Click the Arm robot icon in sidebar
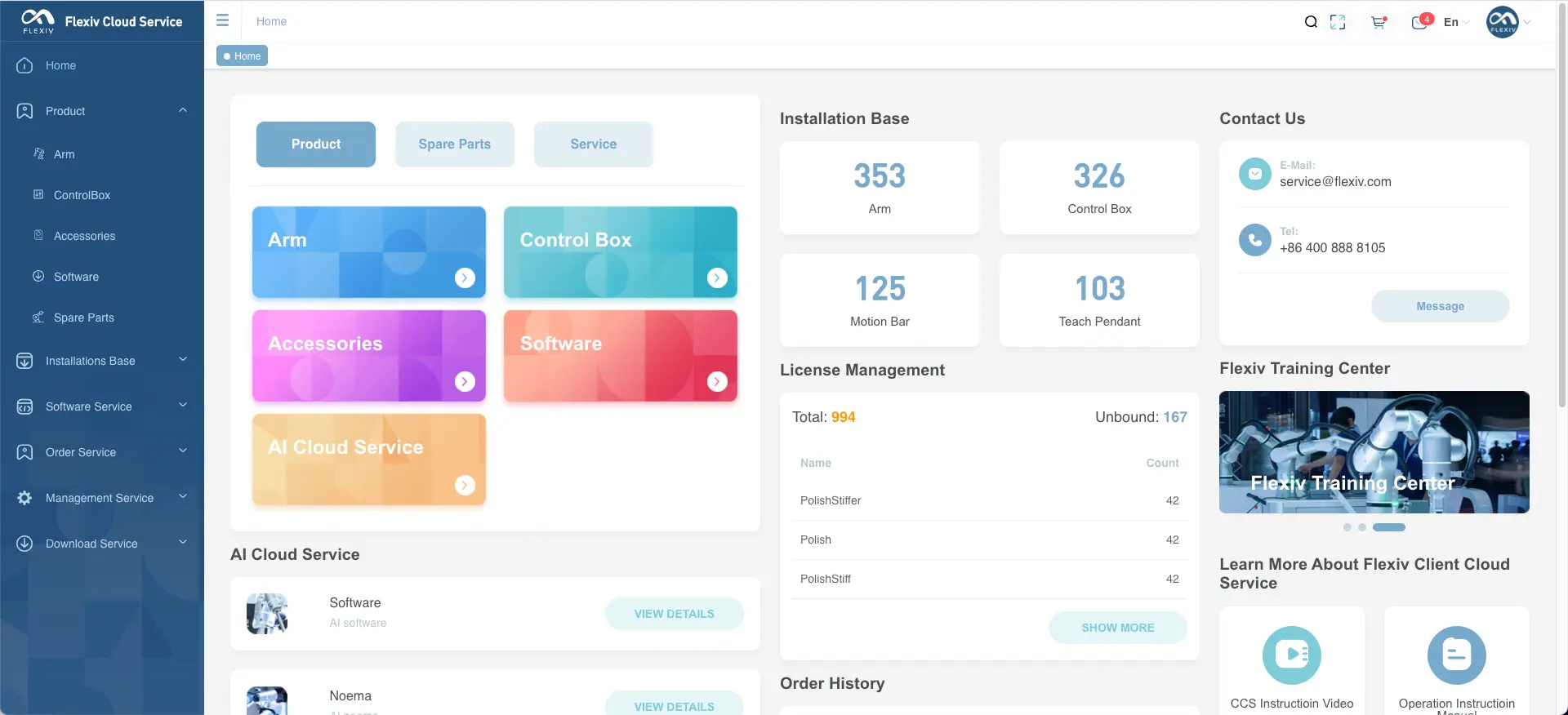This screenshot has width=1568, height=715. click(38, 153)
